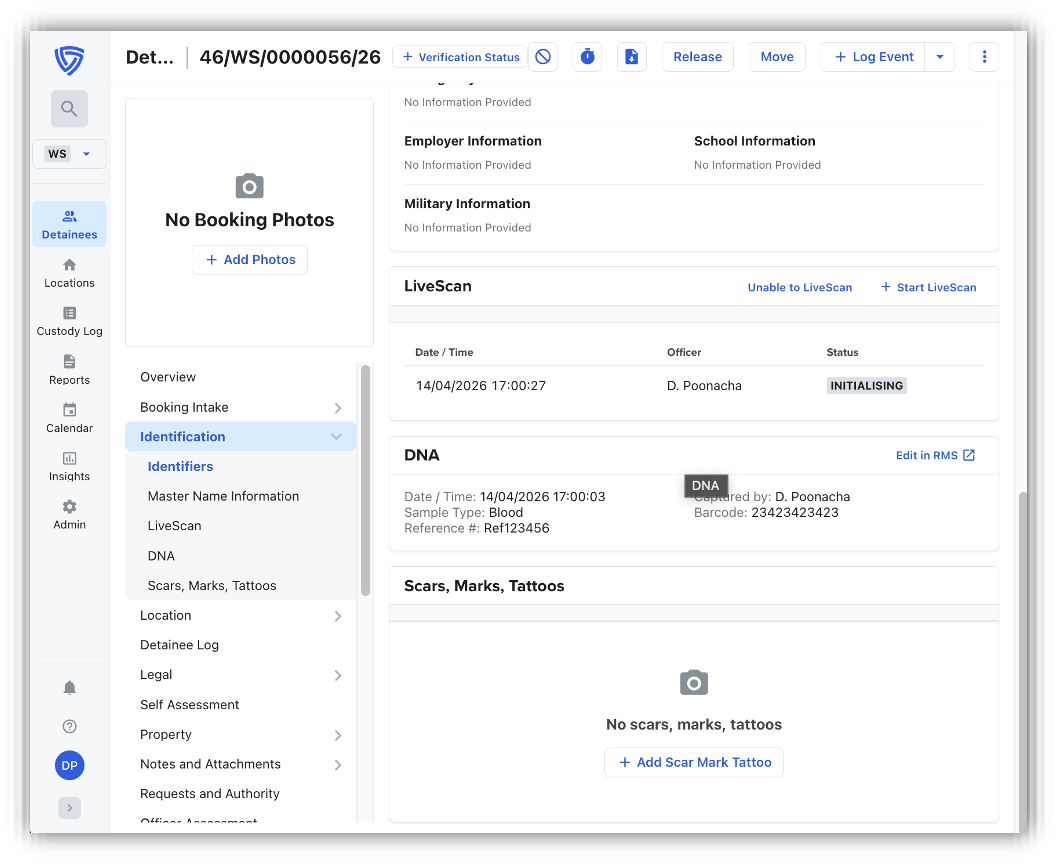The width and height of the screenshot is (1058, 864).
Task: Open Insights from sidebar
Action: (x=69, y=466)
